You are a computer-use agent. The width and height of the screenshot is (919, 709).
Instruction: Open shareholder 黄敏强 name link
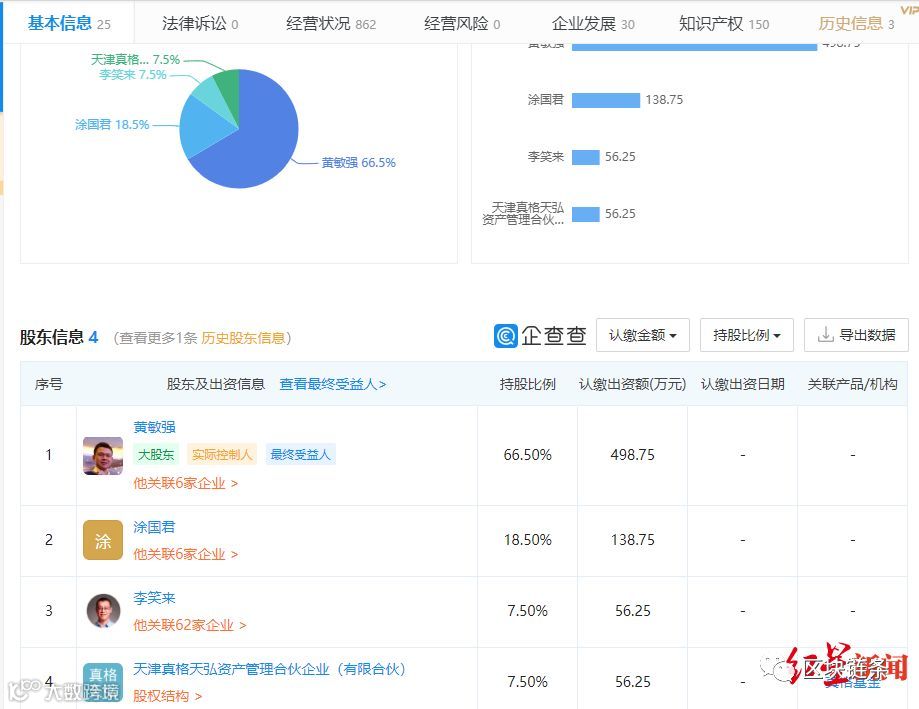[x=154, y=427]
